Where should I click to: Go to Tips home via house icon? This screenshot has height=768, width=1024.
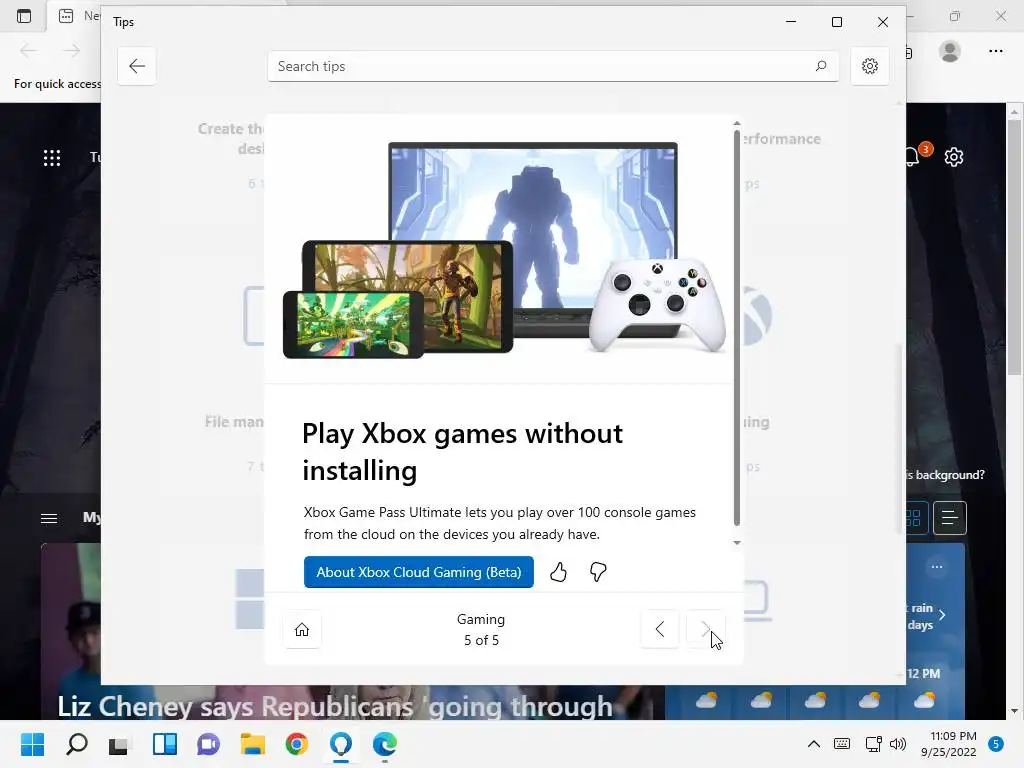pyautogui.click(x=302, y=630)
